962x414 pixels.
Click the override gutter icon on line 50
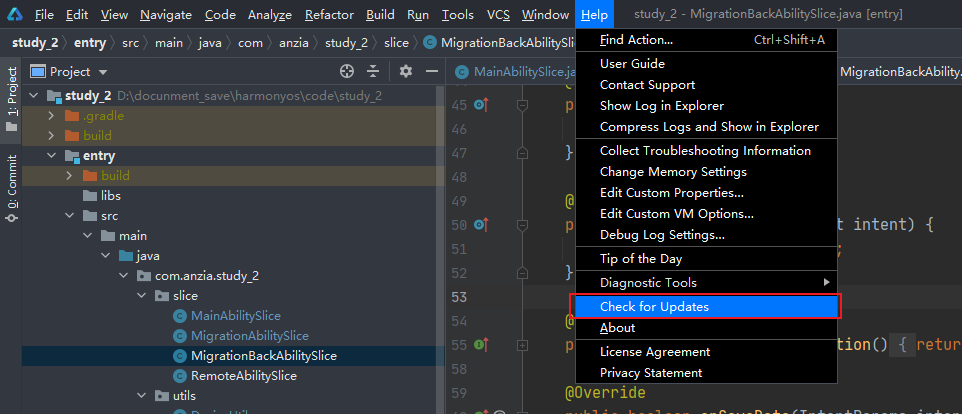(480, 225)
